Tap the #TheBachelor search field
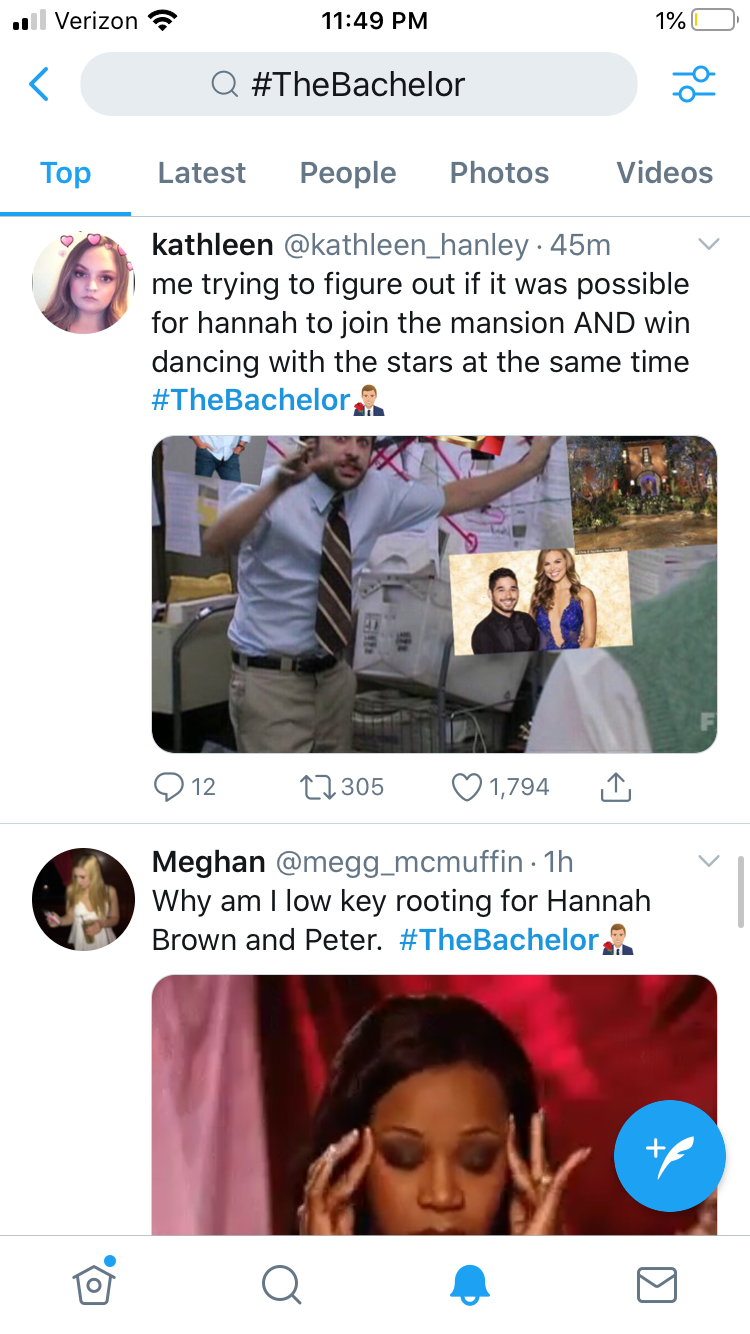 tap(358, 84)
